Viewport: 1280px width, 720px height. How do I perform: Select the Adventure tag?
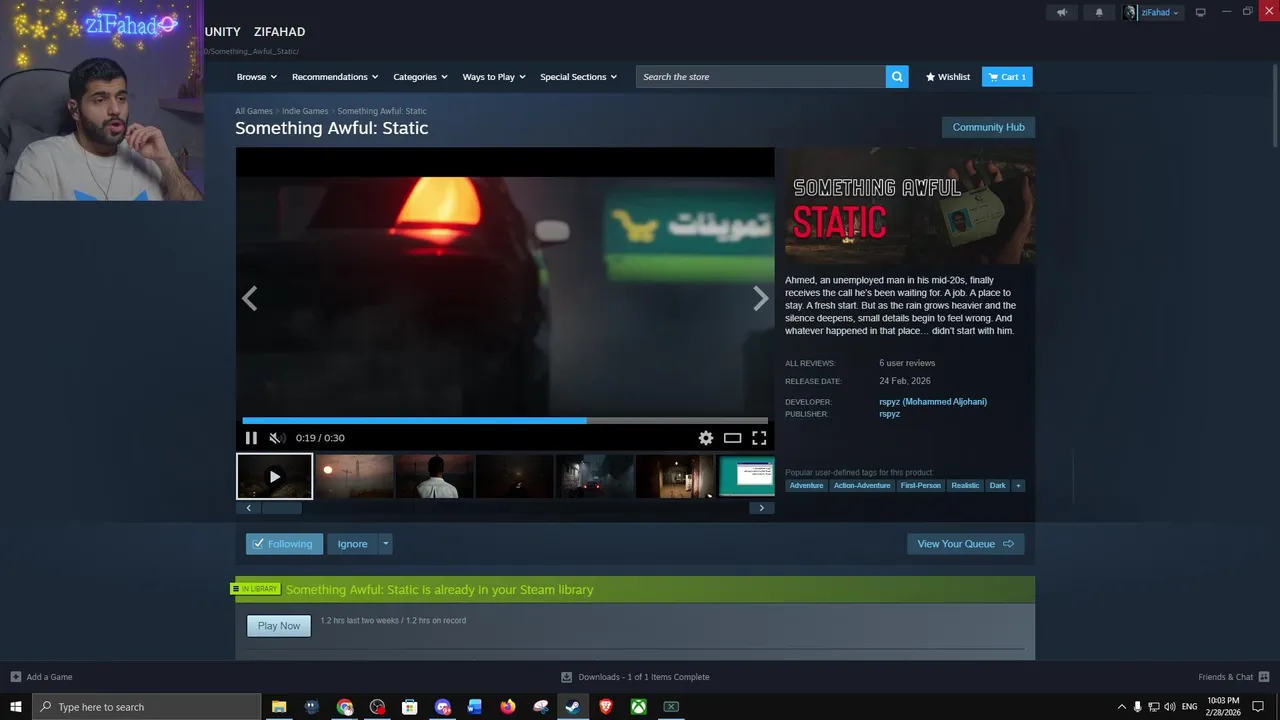point(806,486)
